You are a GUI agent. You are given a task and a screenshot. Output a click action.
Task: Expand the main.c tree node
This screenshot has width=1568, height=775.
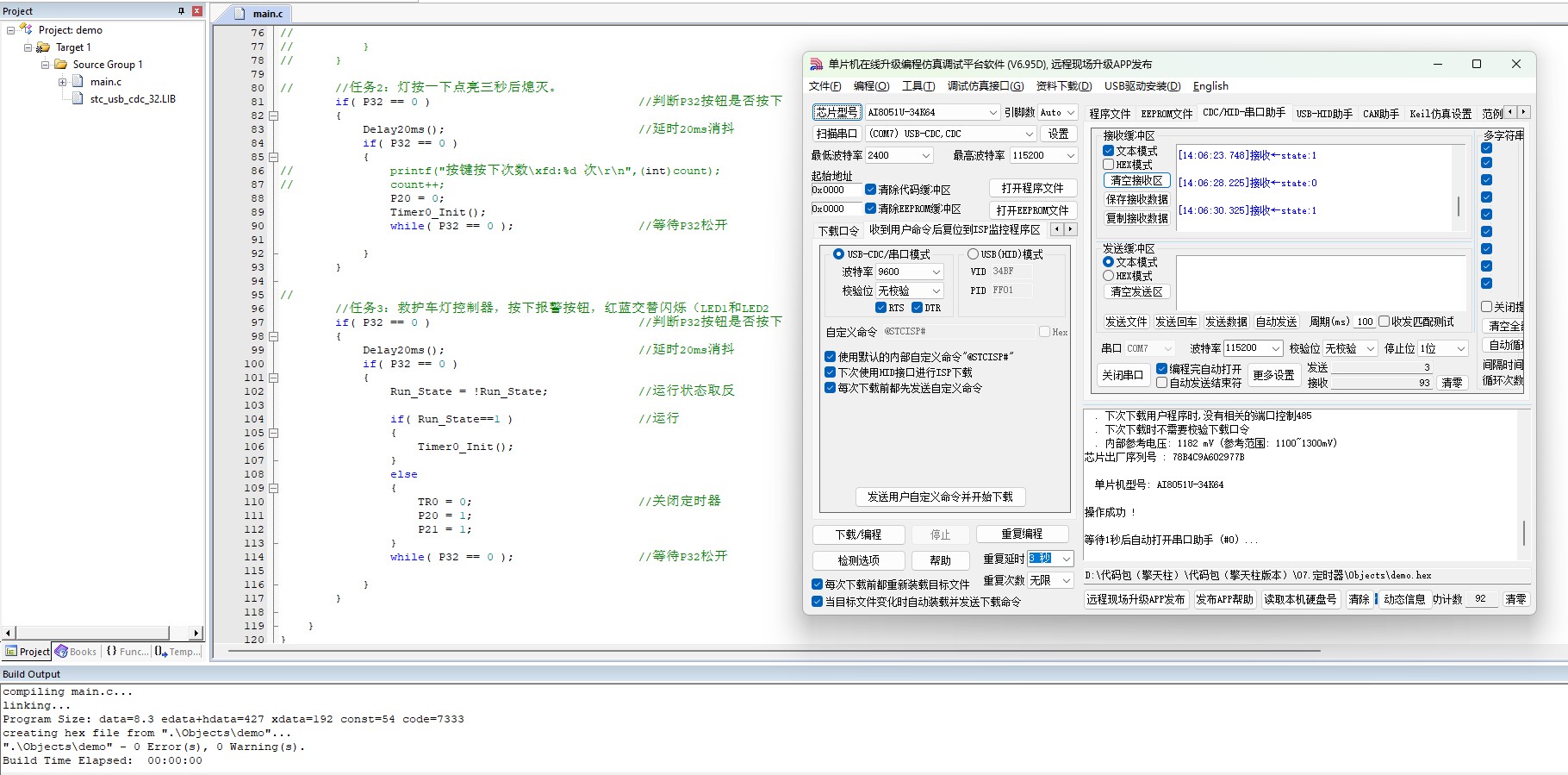pos(62,82)
